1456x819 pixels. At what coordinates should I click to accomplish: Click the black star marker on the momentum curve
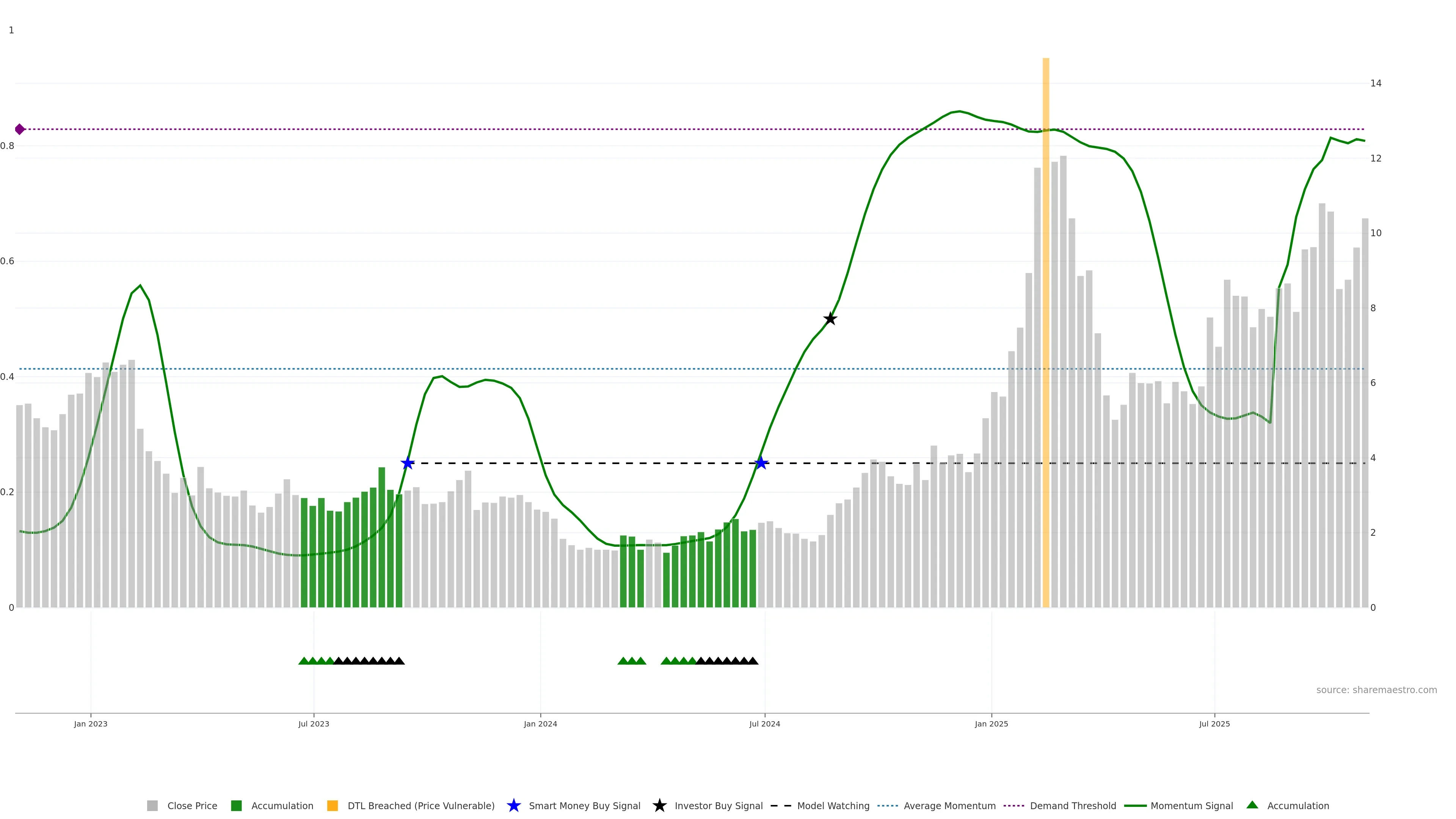pos(830,319)
